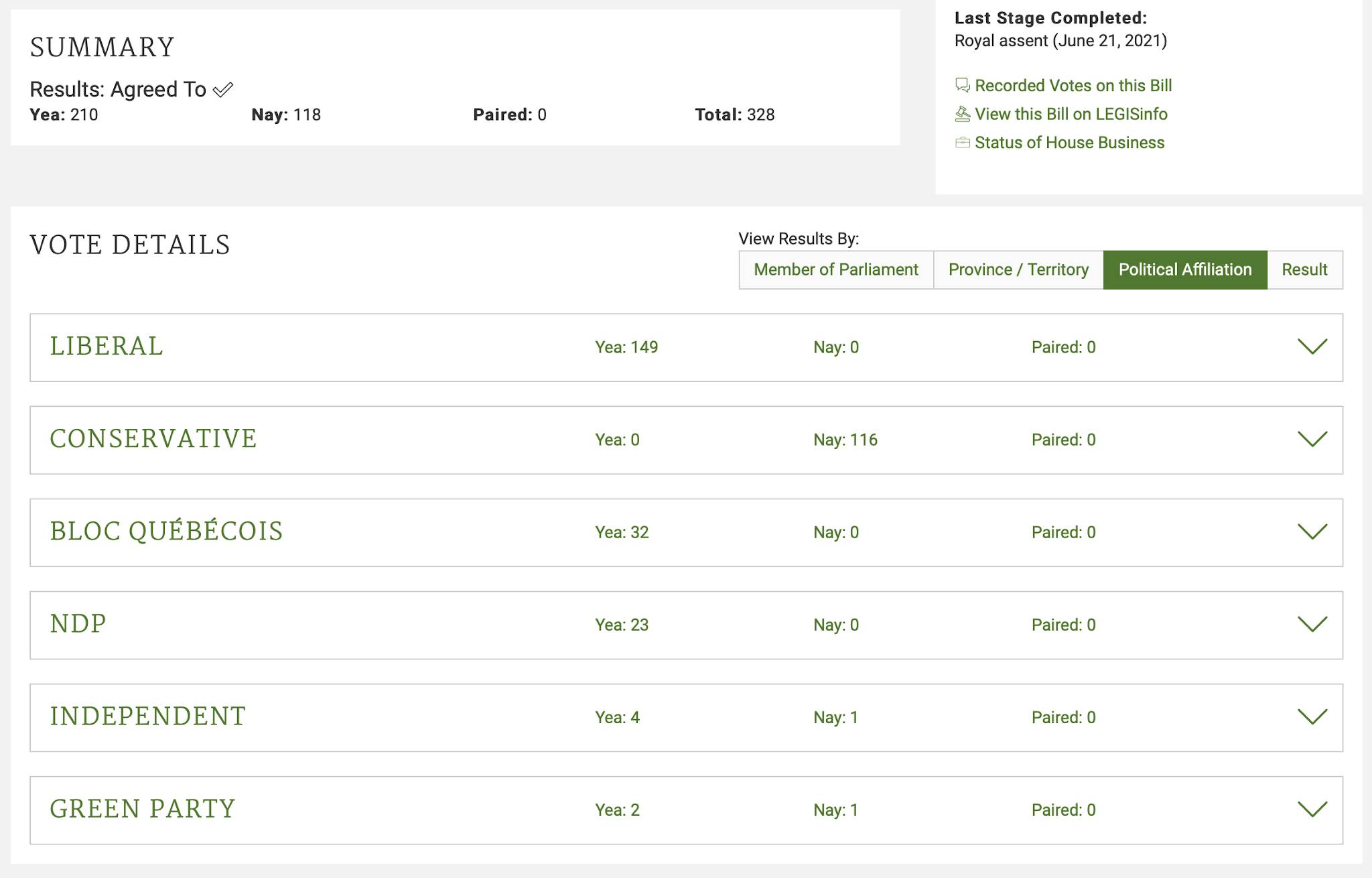Click NDP Yea: 23 count
The width and height of the screenshot is (1372, 878).
pos(622,625)
